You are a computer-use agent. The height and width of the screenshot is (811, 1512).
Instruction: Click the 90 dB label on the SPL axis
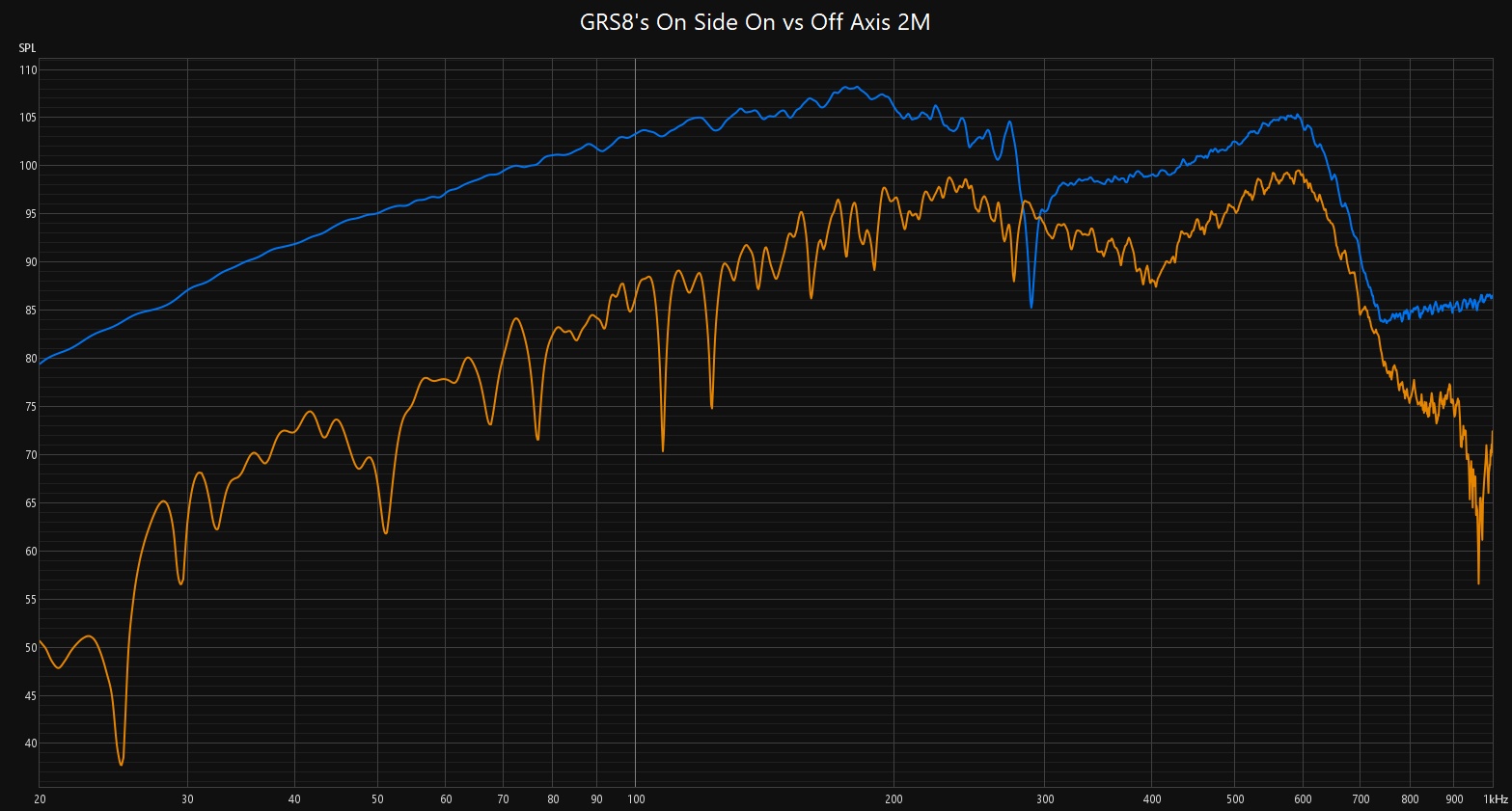pos(30,262)
